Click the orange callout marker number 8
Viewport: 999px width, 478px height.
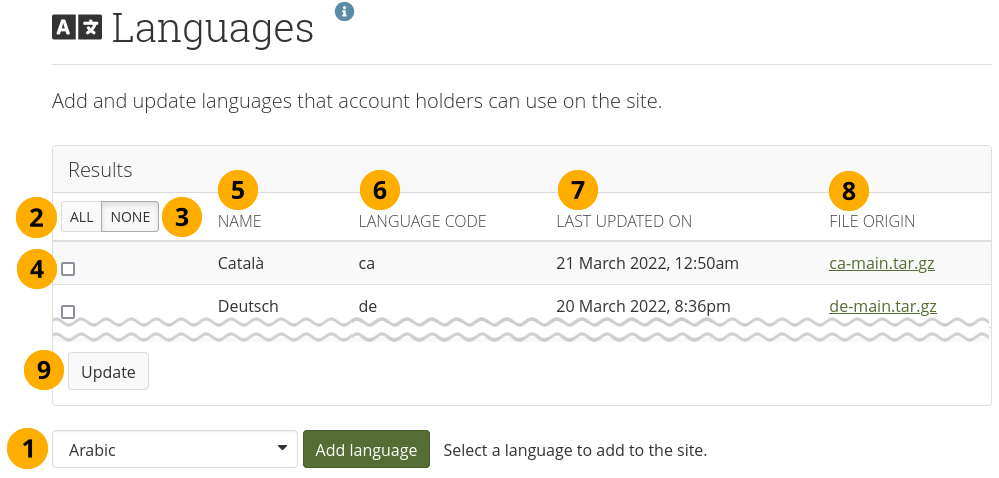(x=849, y=188)
